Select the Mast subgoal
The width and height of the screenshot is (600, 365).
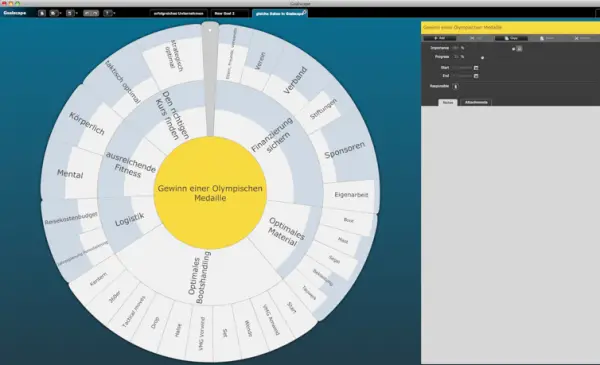point(343,241)
